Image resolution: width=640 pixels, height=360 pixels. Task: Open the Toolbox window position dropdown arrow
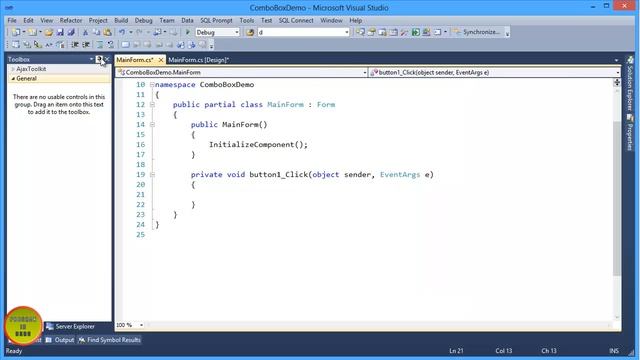pos(91,59)
